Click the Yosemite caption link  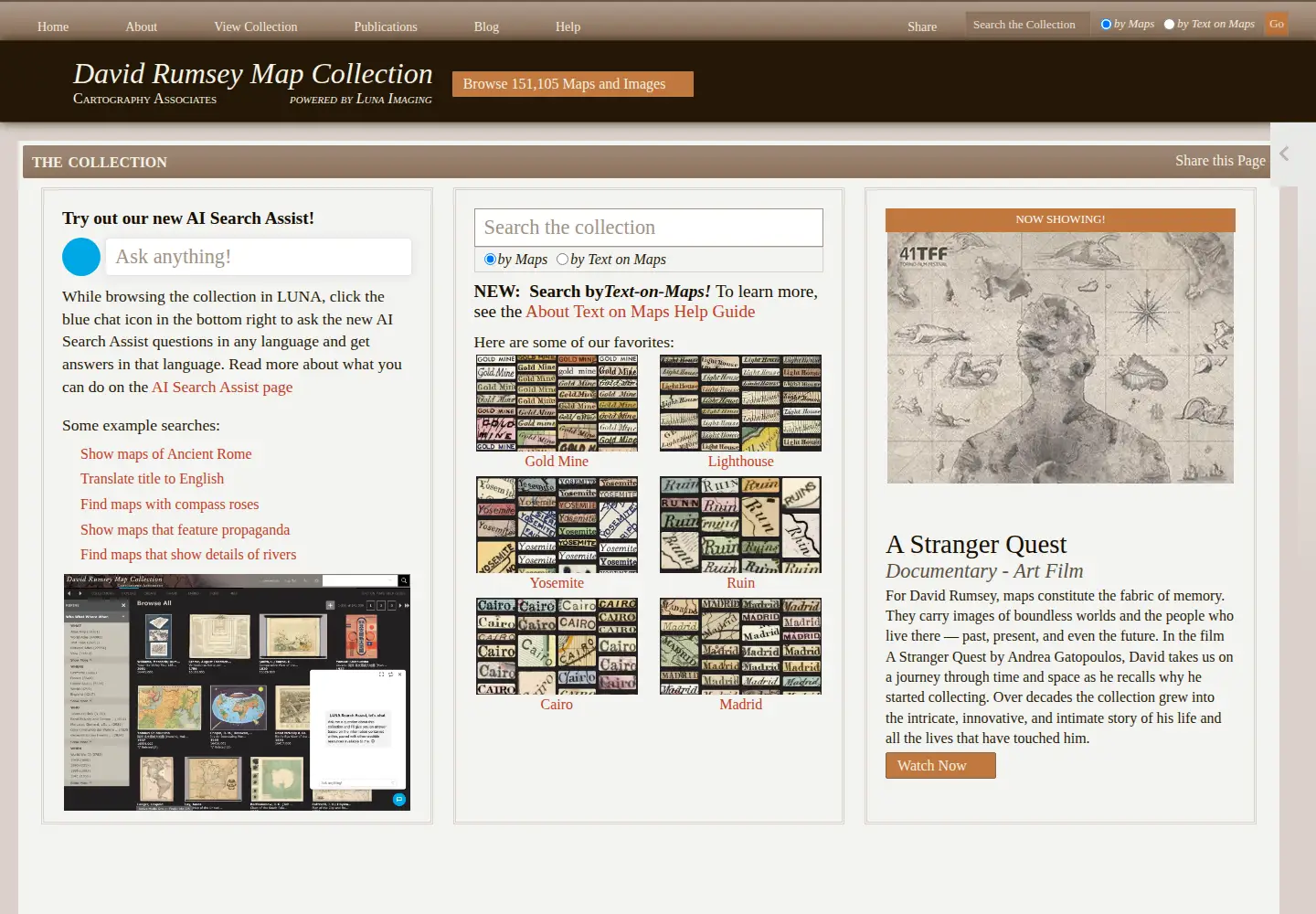coord(557,583)
